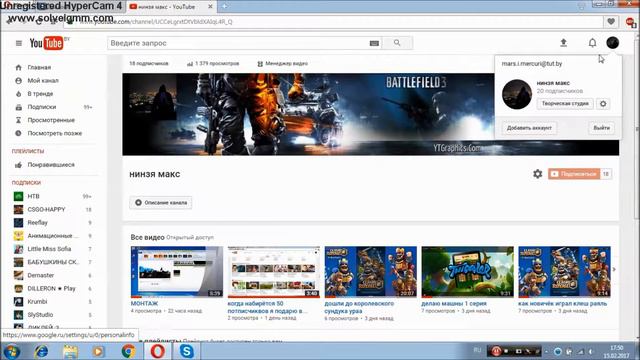Click 'делаю машины 1 серия' title
The image size is (640, 360).
tap(454, 304)
